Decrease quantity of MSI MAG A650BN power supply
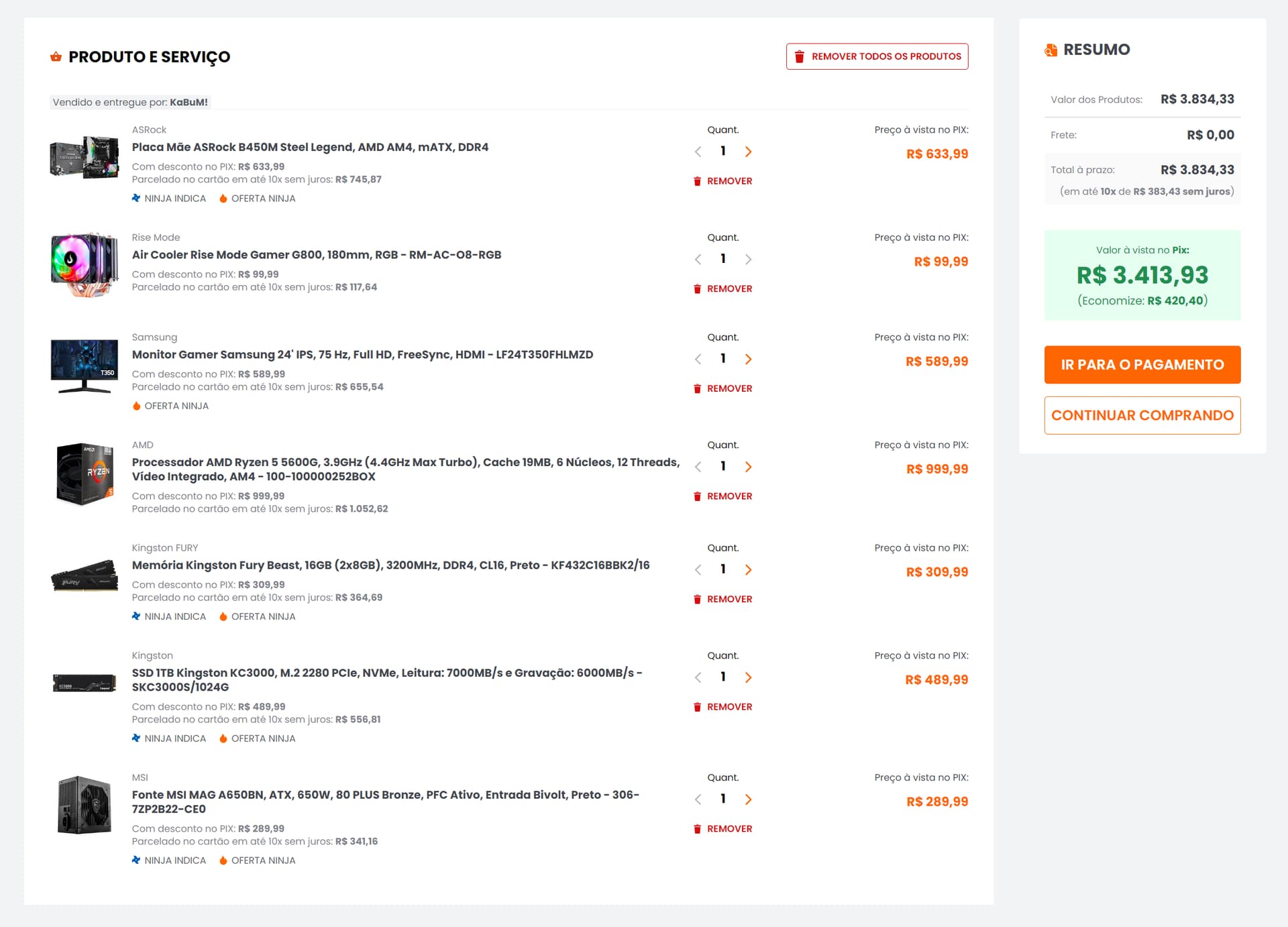The width and height of the screenshot is (1288, 927). click(698, 800)
